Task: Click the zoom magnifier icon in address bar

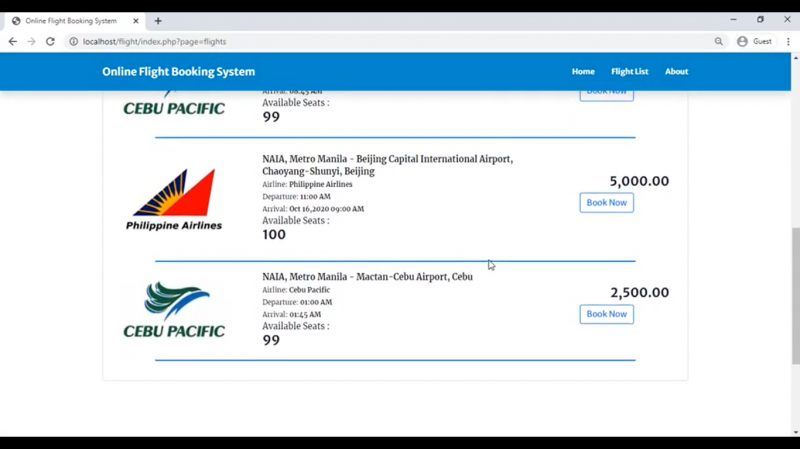Action: 718,41
